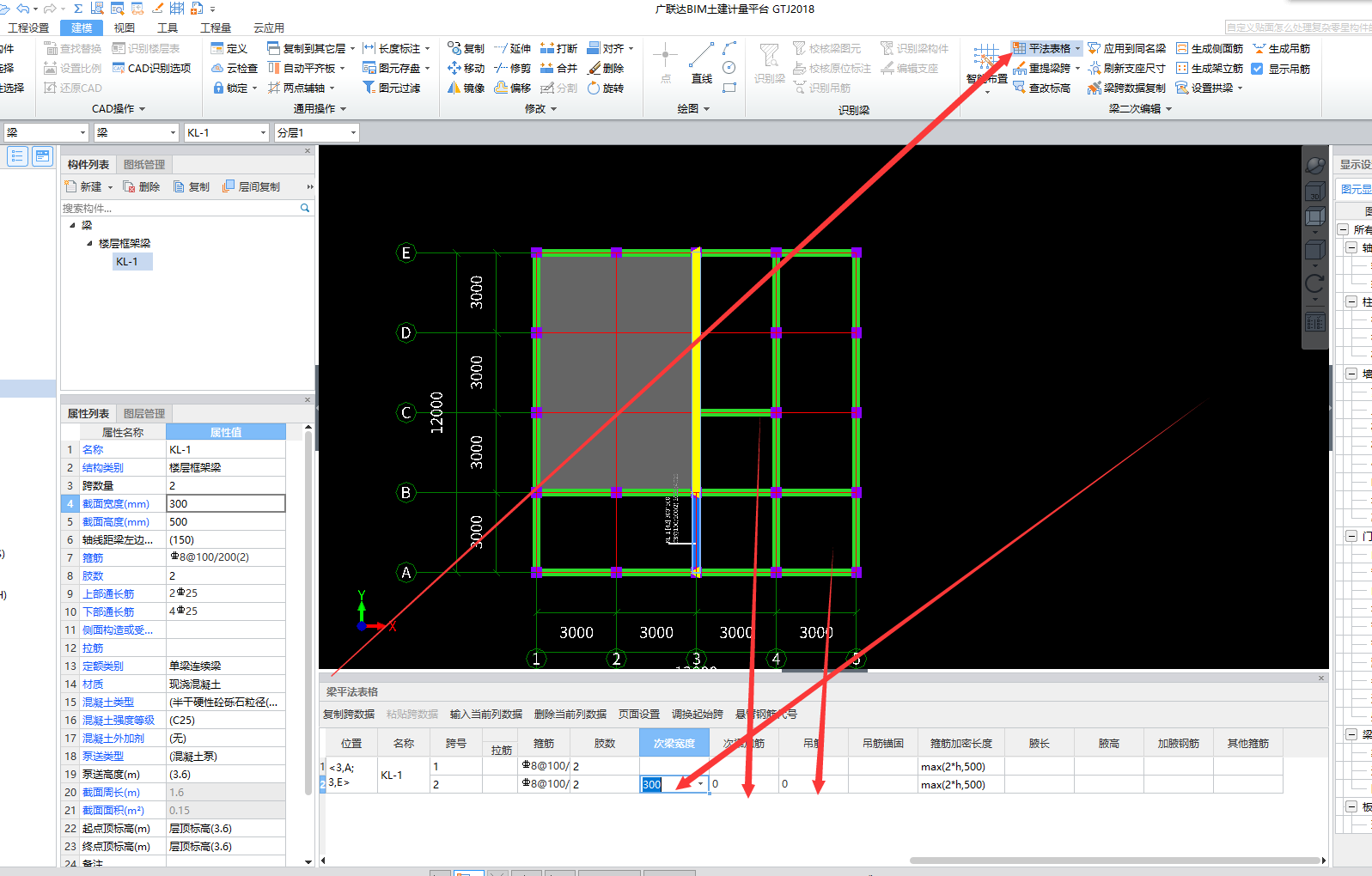
Task: Click the component search input box
Action: pyautogui.click(x=180, y=208)
